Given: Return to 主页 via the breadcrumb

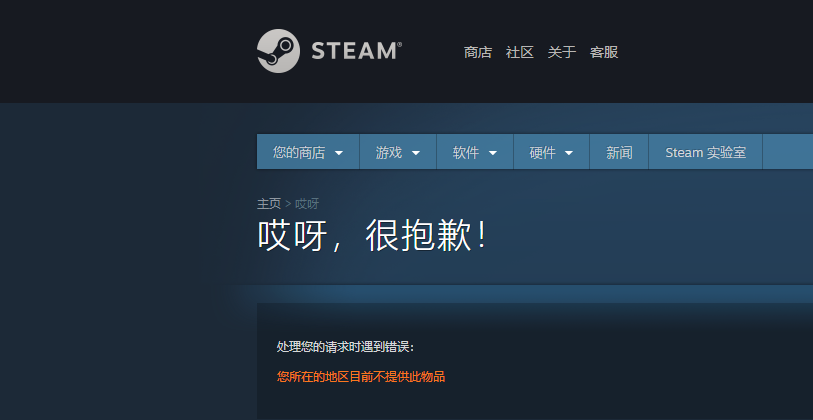Looking at the screenshot, I should [269, 203].
